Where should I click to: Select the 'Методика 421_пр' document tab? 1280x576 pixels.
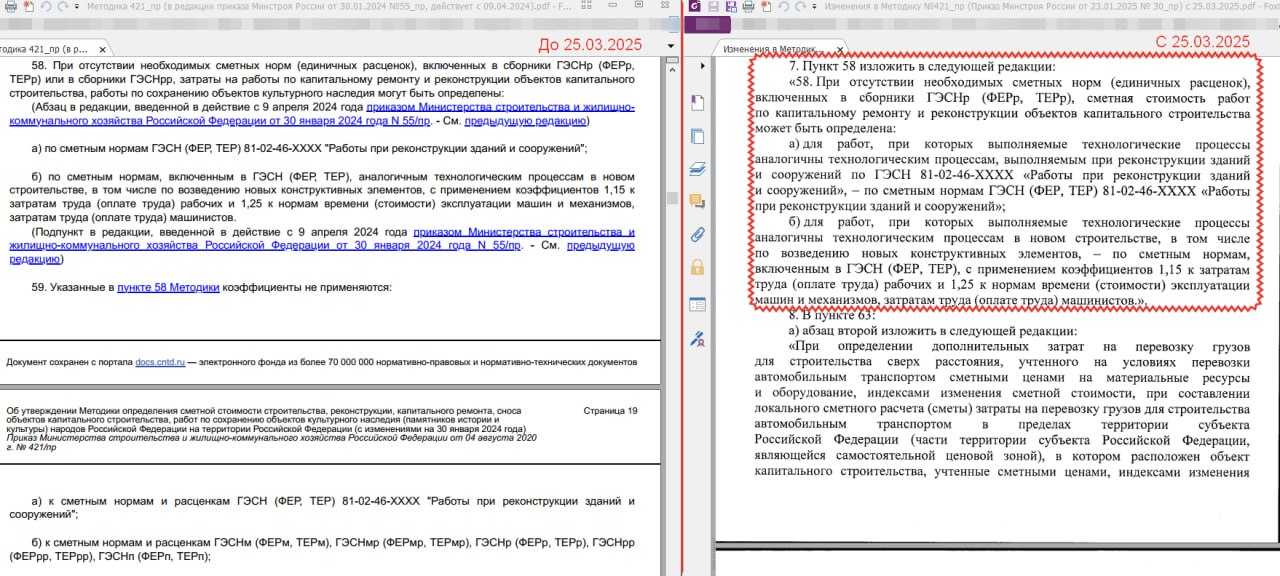coord(48,48)
